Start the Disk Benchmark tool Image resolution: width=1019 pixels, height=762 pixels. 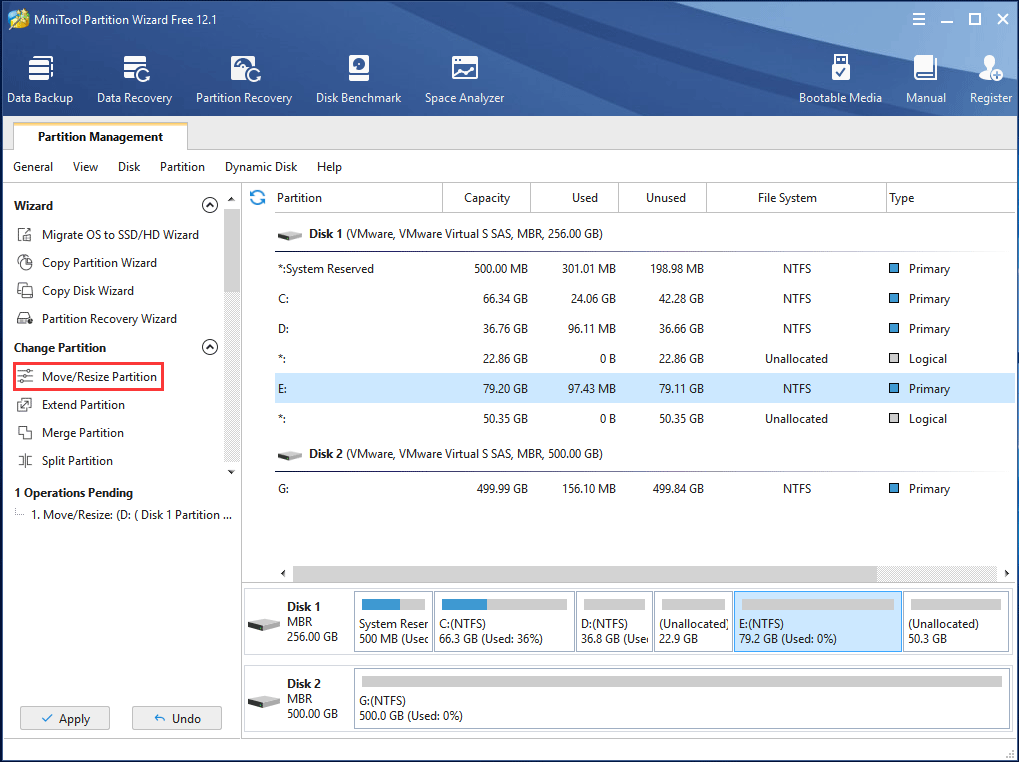point(359,80)
